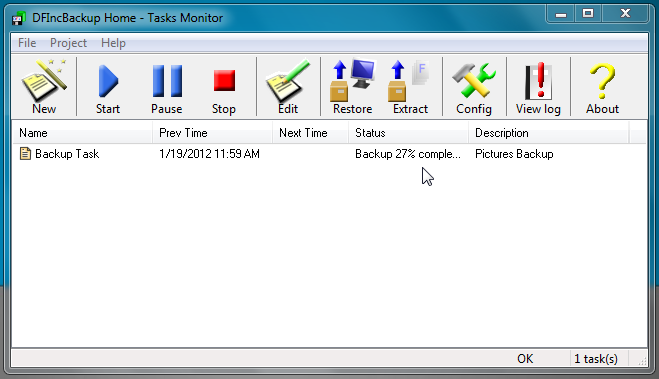The width and height of the screenshot is (659, 379).
Task: Edit the backup task settings
Action: (x=288, y=87)
